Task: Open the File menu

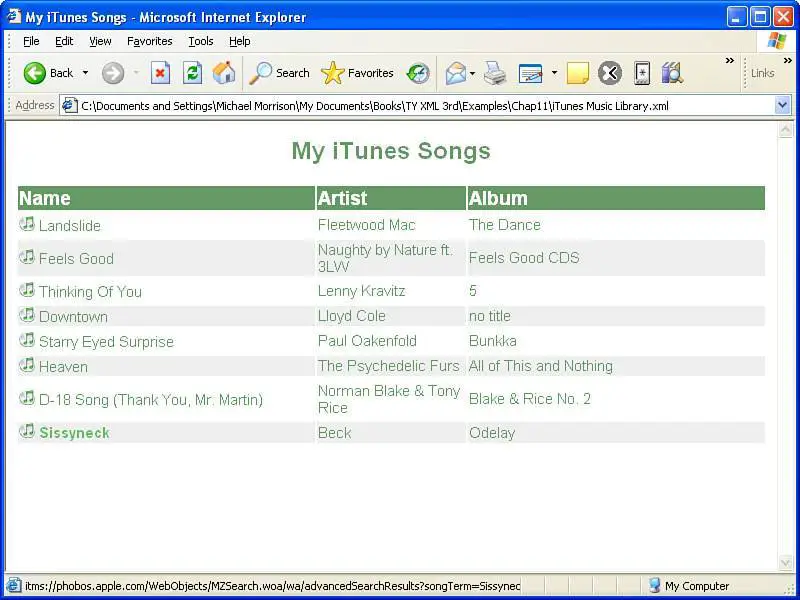Action: pyautogui.click(x=31, y=41)
